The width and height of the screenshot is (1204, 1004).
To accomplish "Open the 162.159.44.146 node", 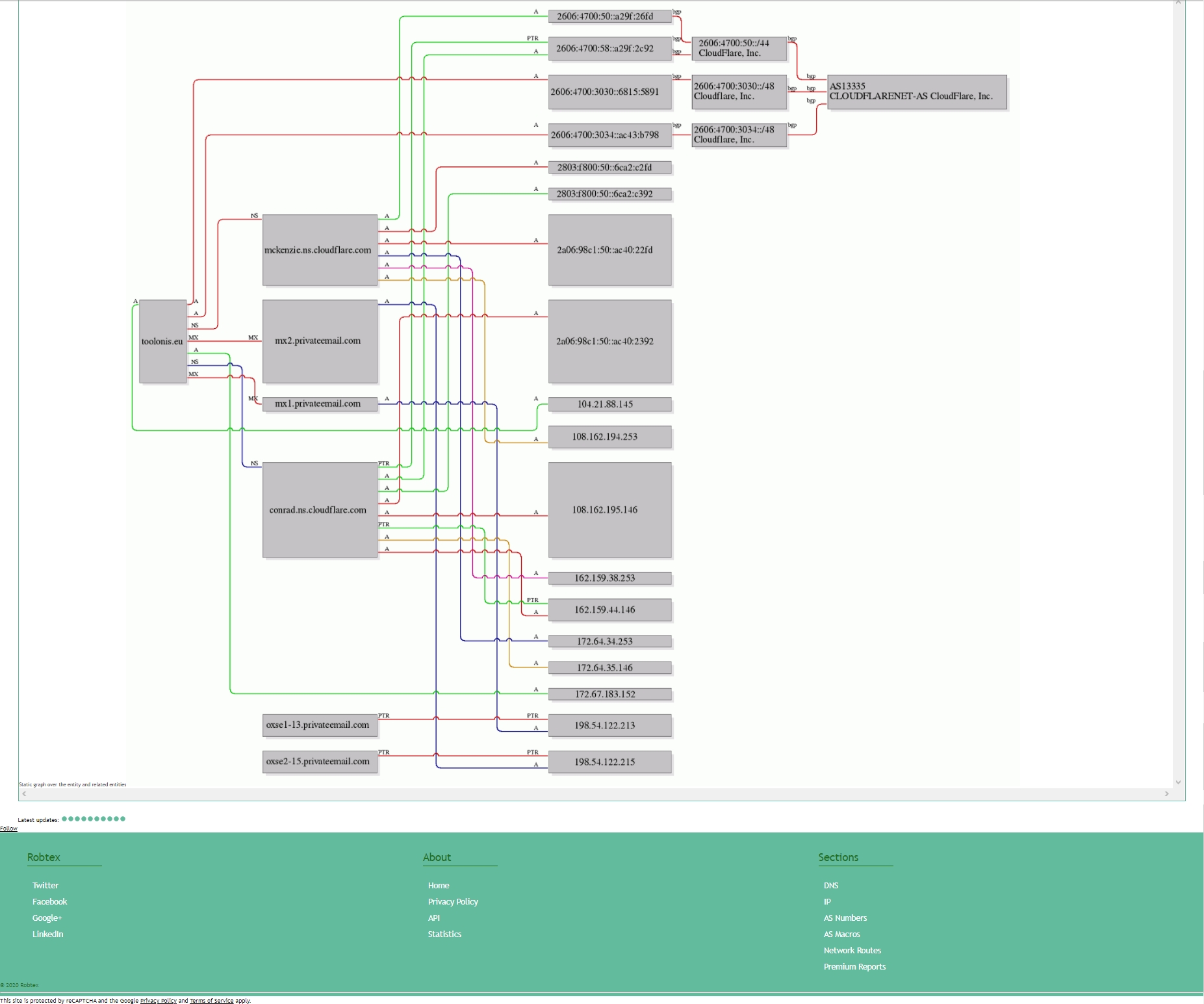I will tap(609, 610).
